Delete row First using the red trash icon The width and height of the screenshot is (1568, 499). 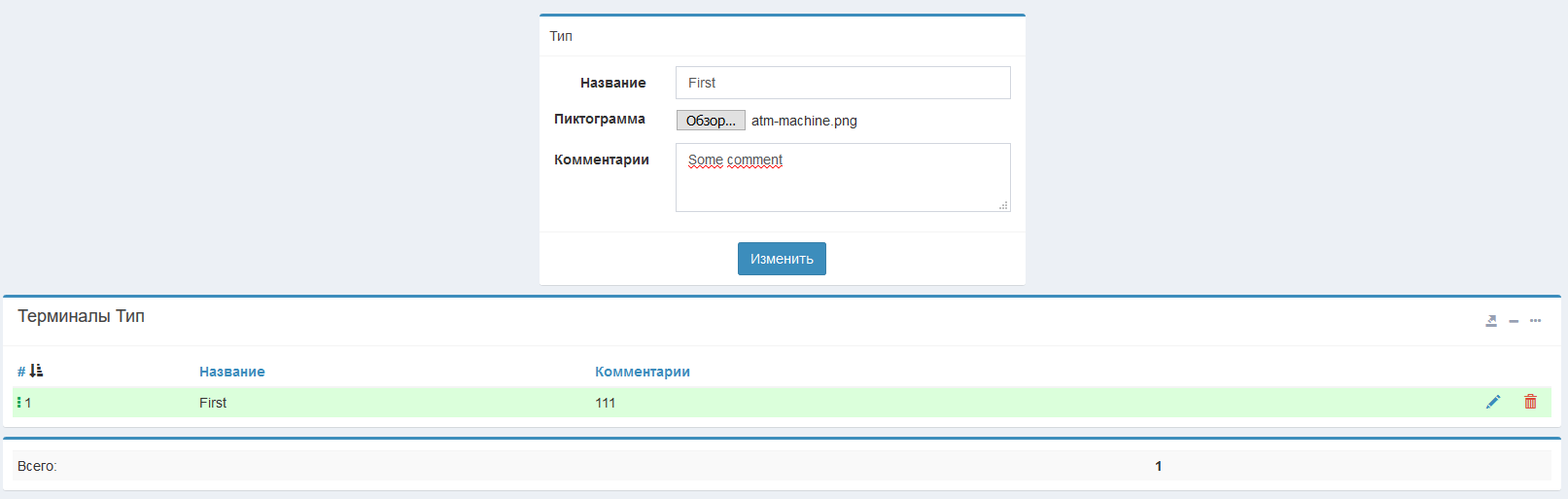point(1530,402)
